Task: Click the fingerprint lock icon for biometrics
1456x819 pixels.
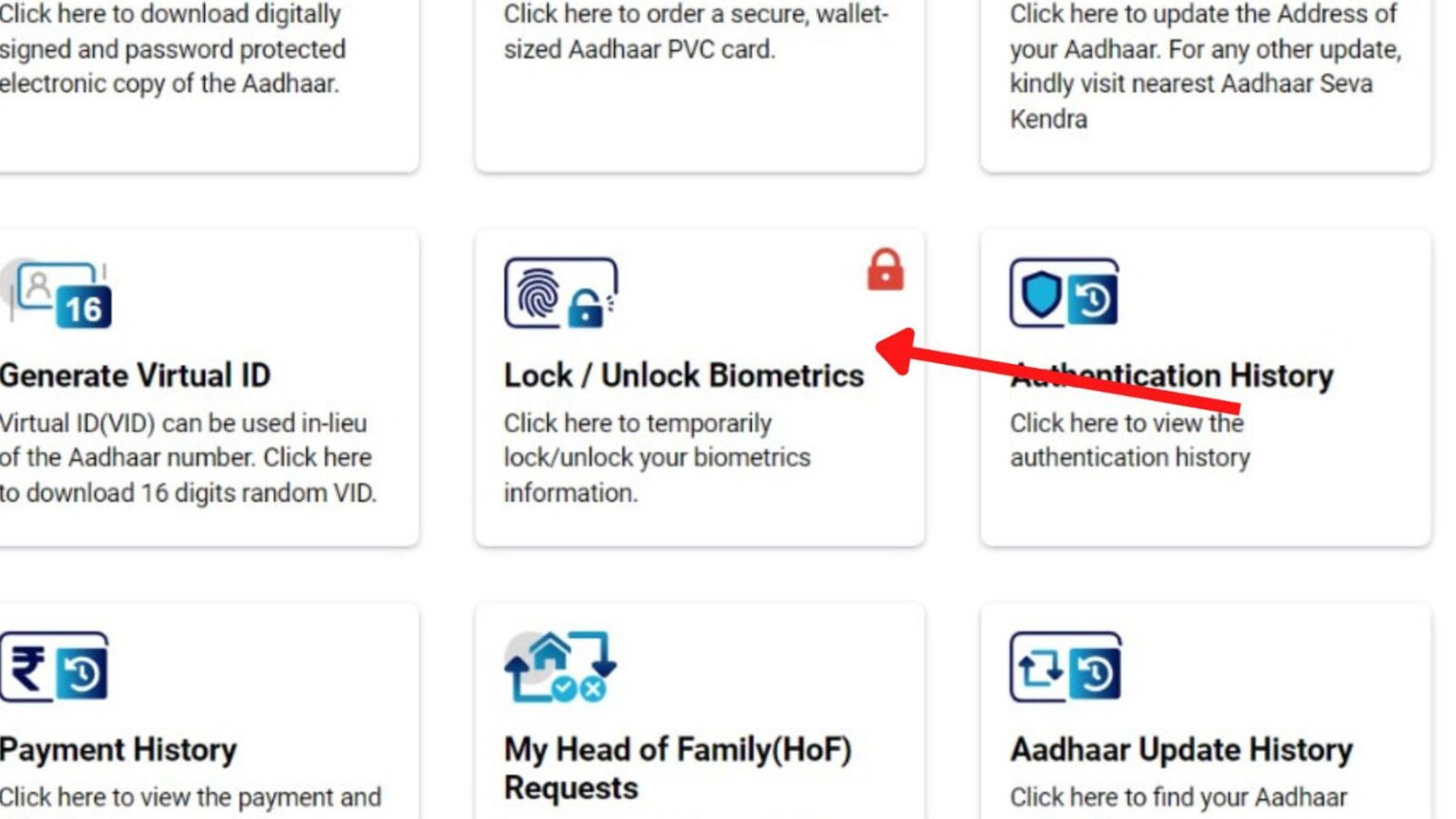Action: coord(559,294)
